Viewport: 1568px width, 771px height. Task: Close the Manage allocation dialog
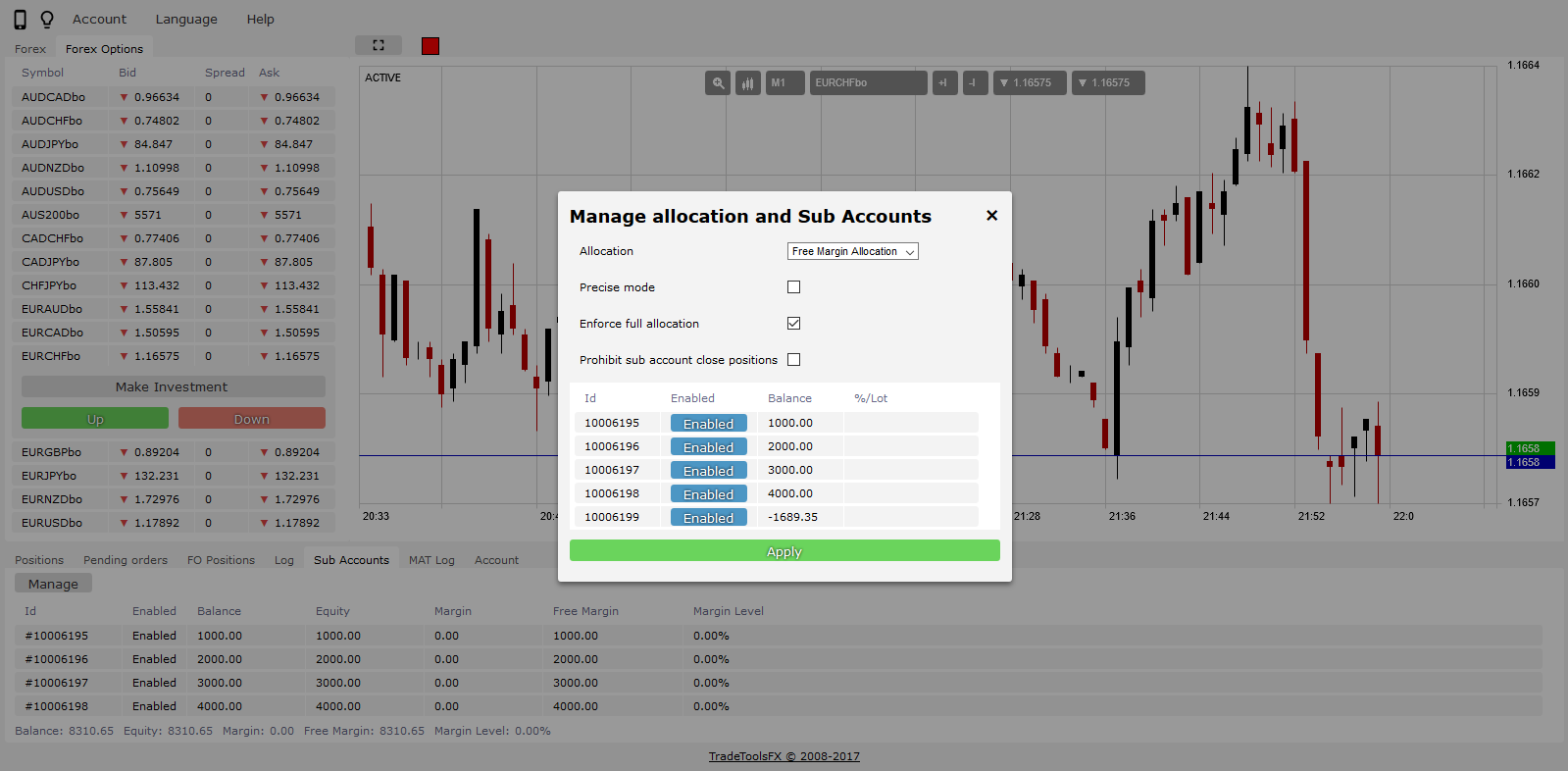click(x=991, y=216)
